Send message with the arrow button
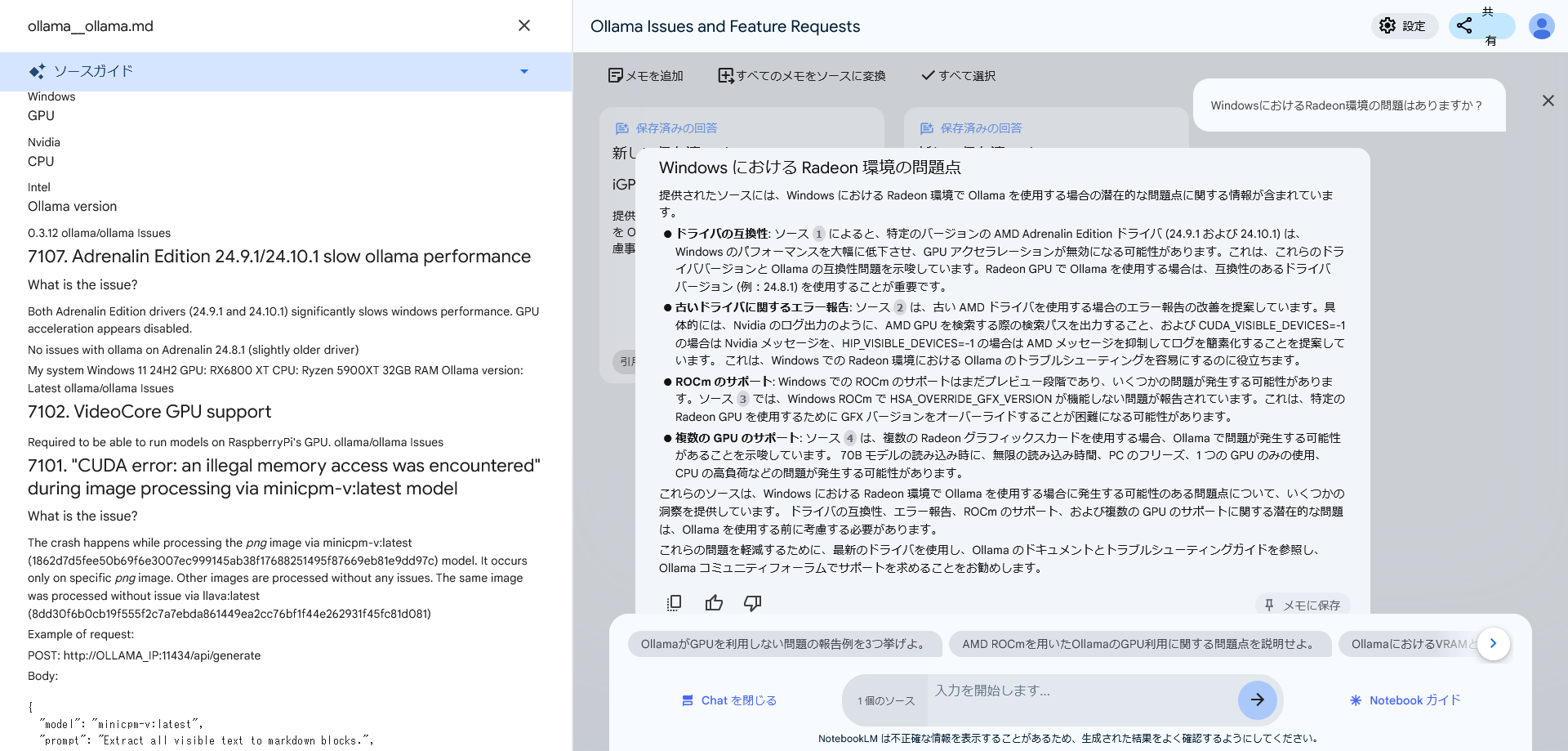Screen dimensions: 1568x751 (x=1258, y=700)
